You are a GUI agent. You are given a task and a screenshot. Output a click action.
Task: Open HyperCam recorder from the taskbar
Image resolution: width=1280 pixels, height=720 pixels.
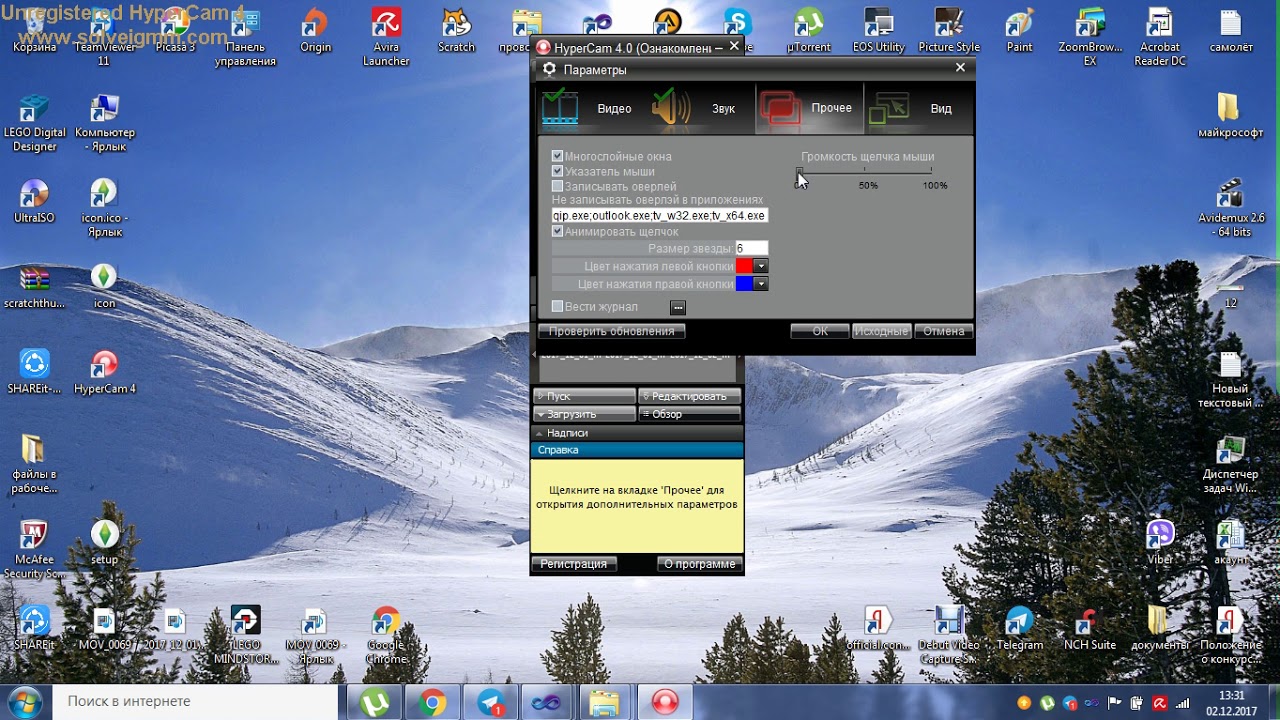click(665, 703)
